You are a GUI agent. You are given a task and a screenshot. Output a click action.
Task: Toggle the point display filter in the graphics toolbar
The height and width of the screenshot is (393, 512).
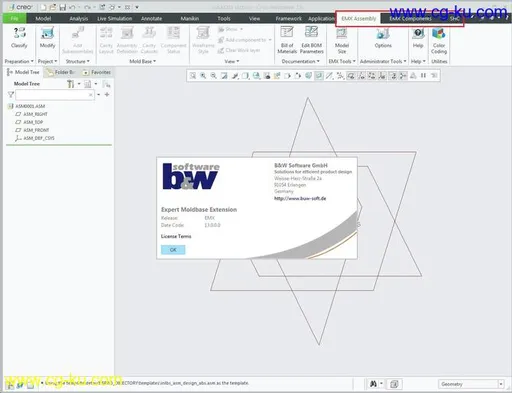[x=372, y=76]
